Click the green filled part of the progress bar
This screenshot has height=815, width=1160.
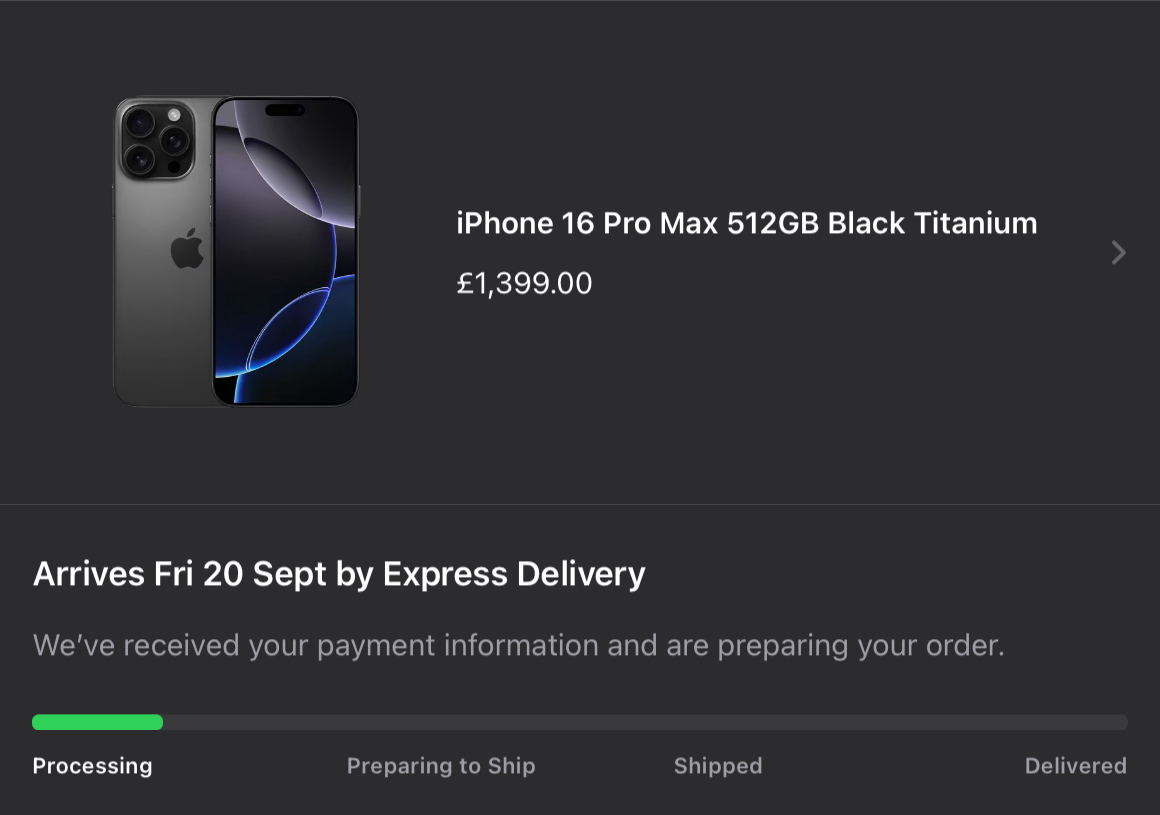(97, 722)
